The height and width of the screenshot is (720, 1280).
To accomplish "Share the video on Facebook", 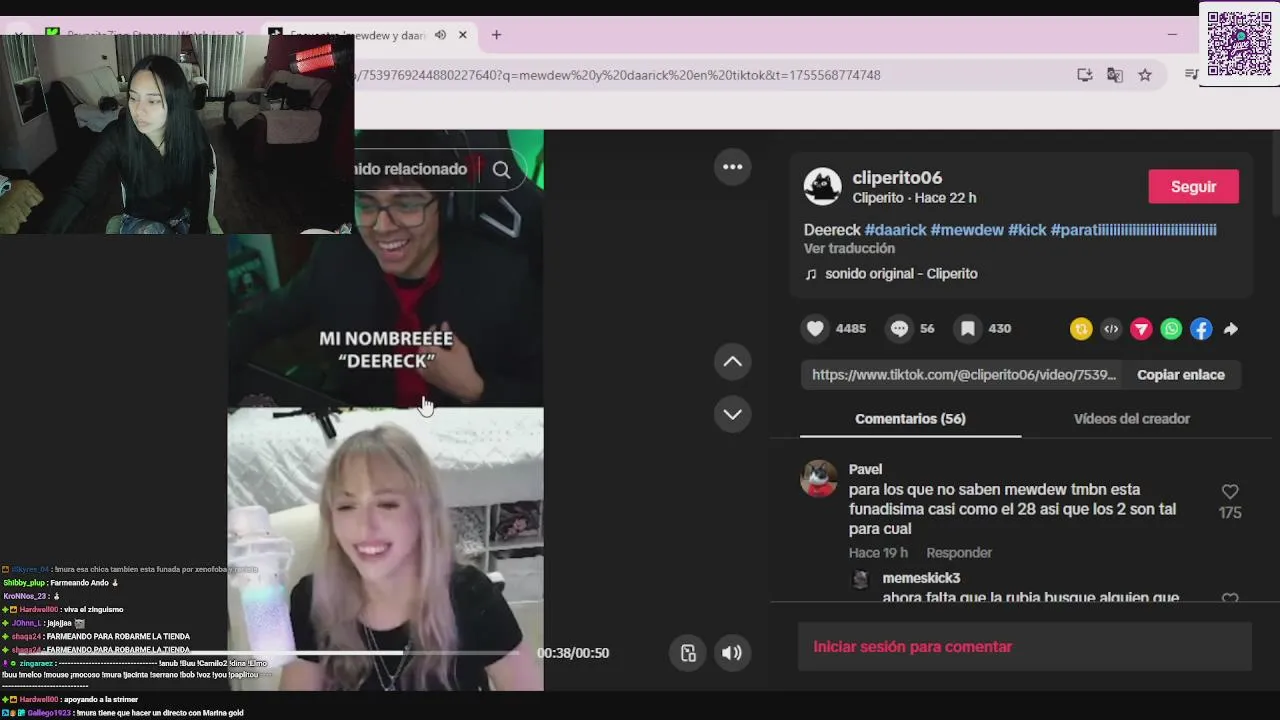I will (x=1201, y=329).
